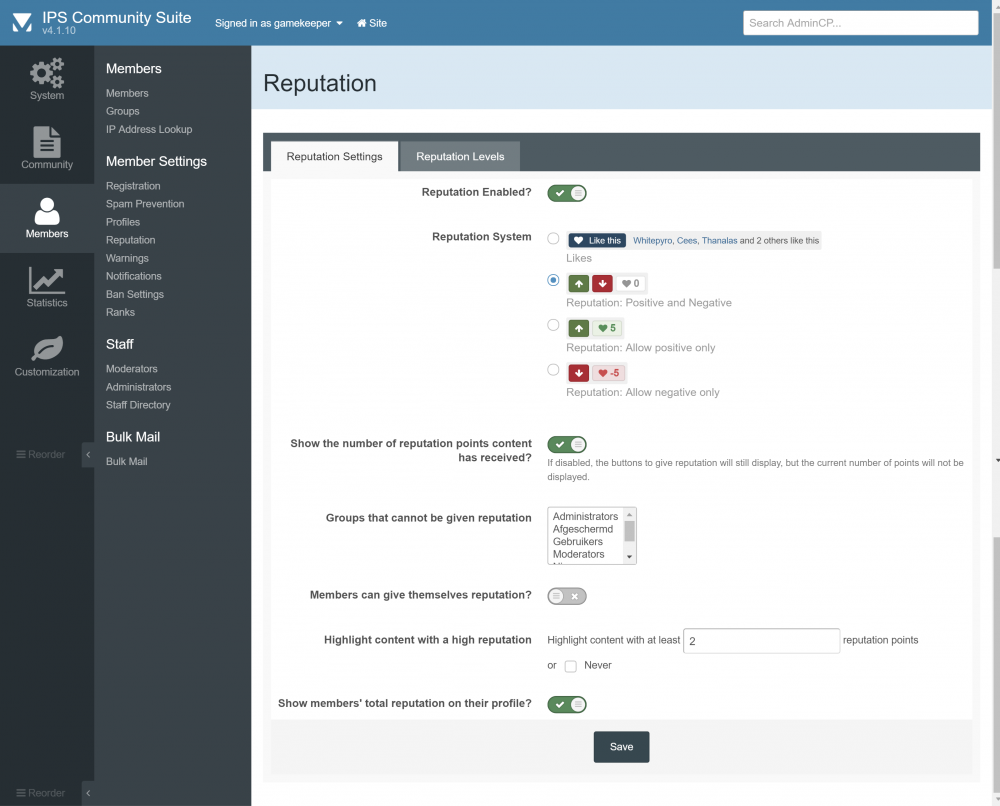The width and height of the screenshot is (1000, 806).
Task: Click the green up arrow in positive only option
Action: (x=578, y=328)
